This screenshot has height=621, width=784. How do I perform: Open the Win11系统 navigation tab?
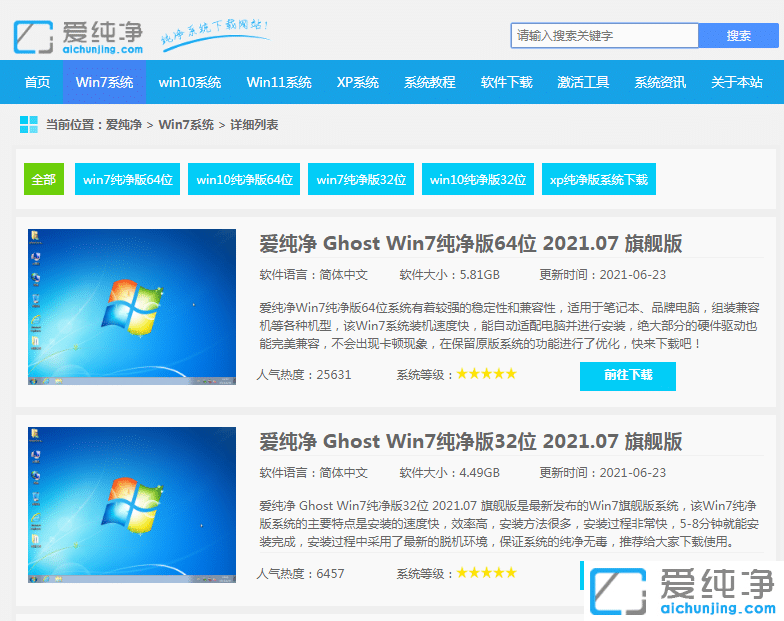pos(279,82)
